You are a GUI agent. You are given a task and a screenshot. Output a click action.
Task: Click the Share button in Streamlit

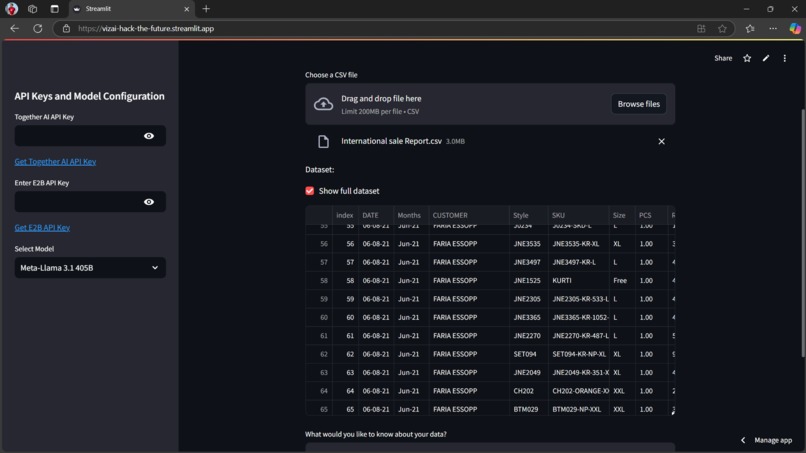point(723,58)
